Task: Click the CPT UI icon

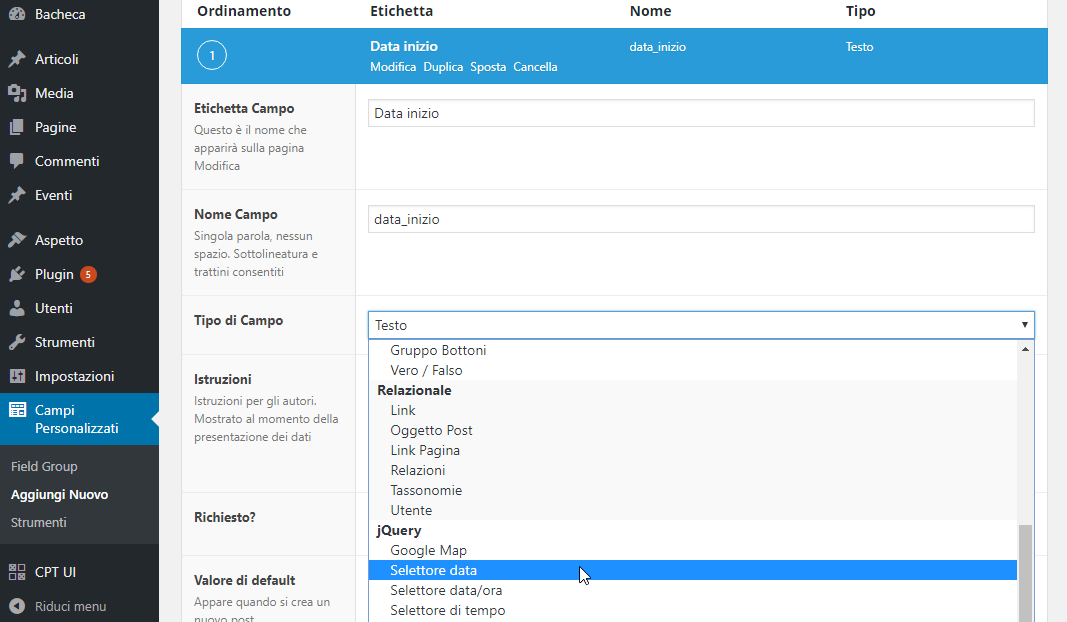Action: (17, 572)
